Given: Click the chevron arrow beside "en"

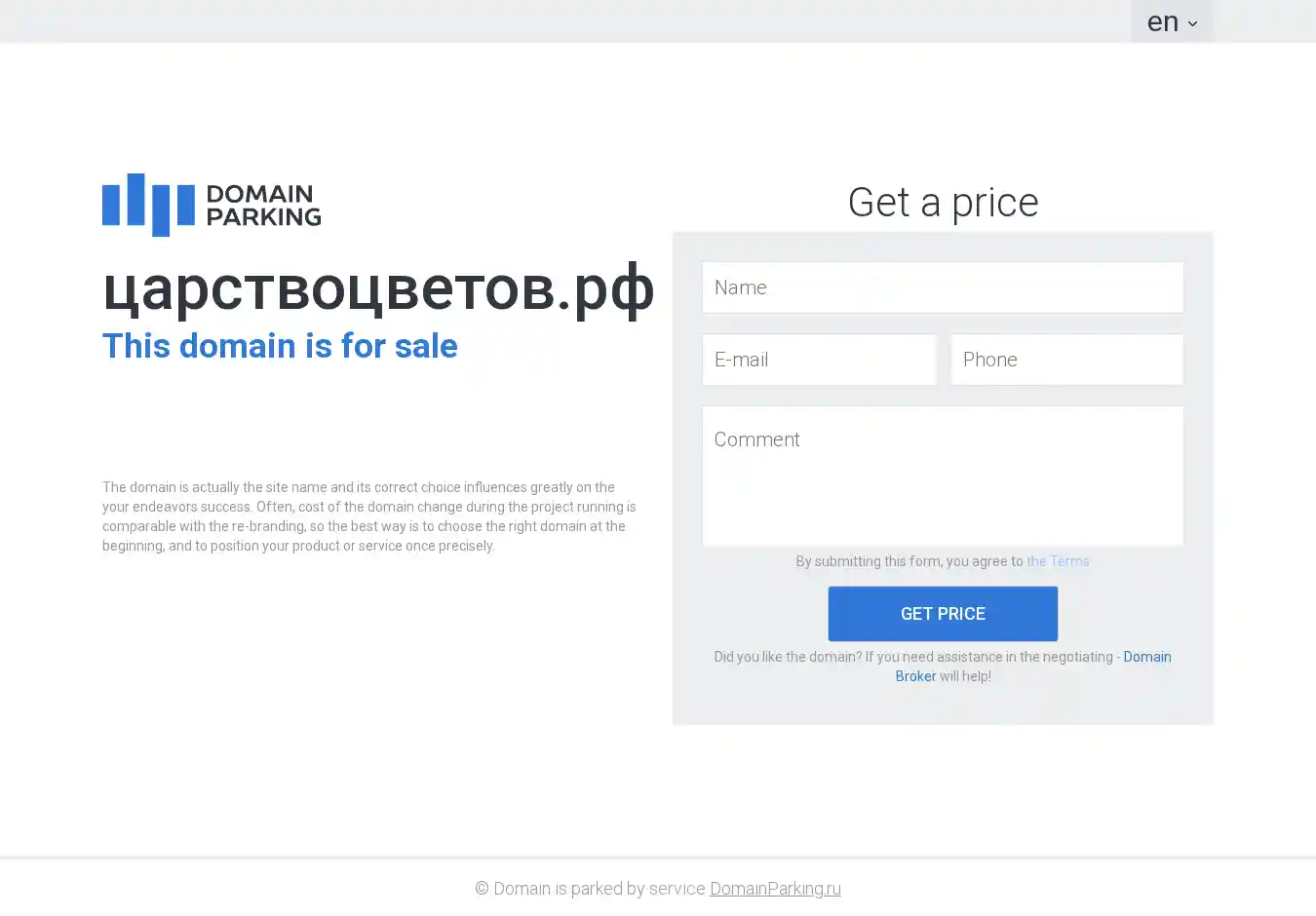Looking at the screenshot, I should (1192, 23).
